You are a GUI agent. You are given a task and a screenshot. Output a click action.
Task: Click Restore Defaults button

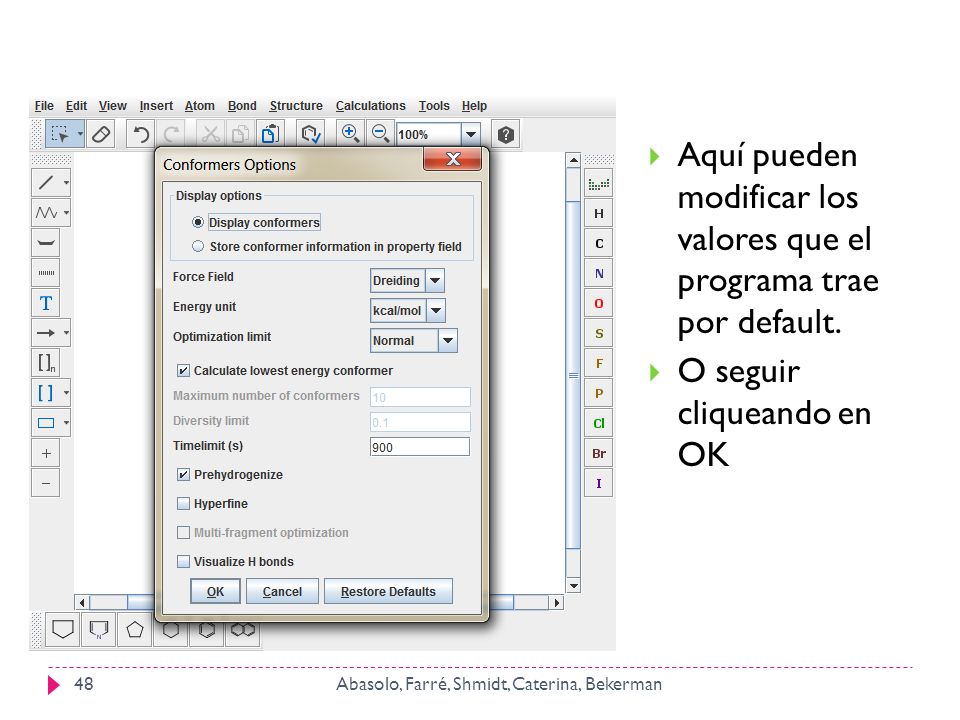(x=388, y=591)
